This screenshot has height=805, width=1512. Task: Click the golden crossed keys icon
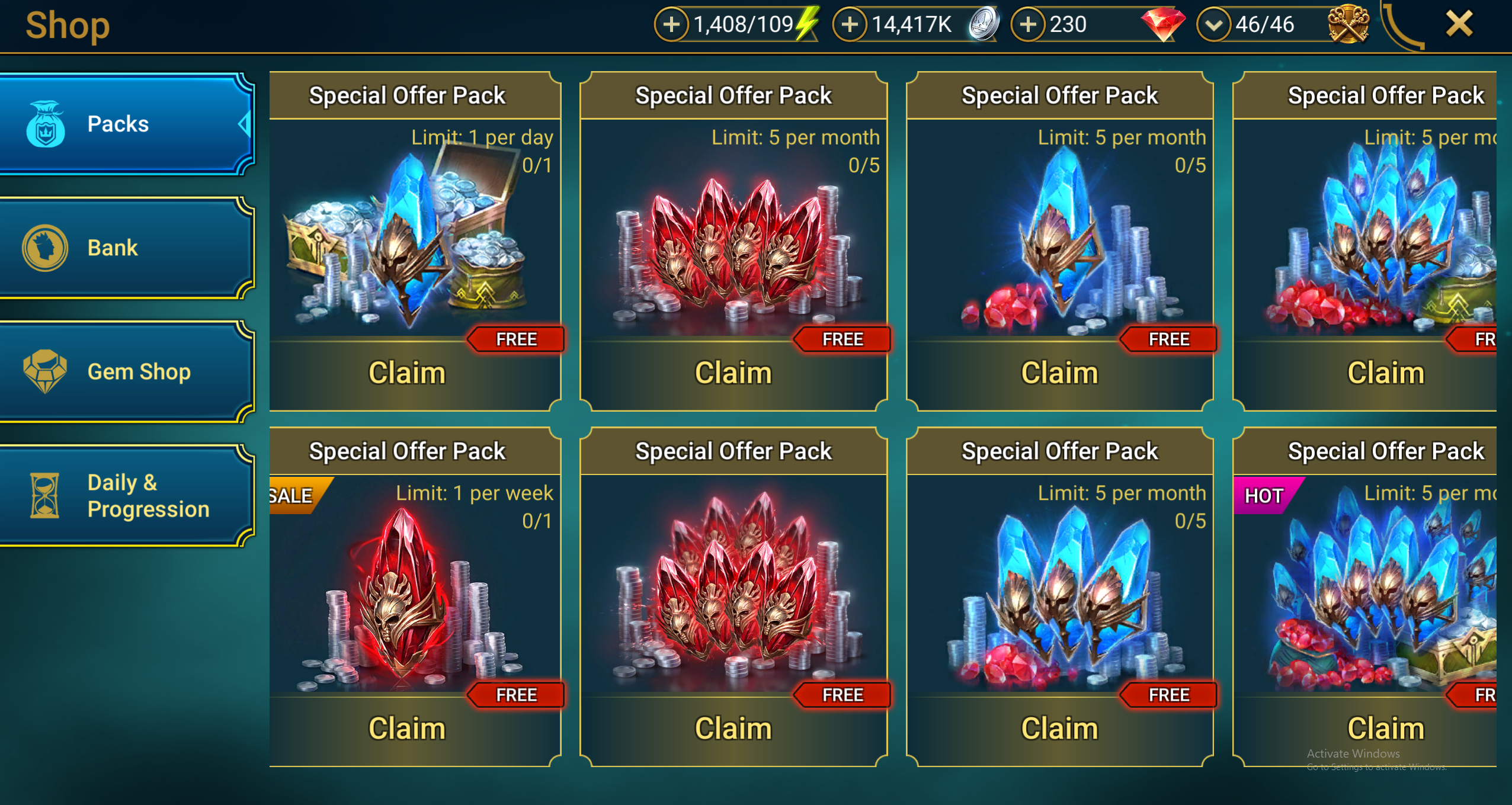point(1348,24)
